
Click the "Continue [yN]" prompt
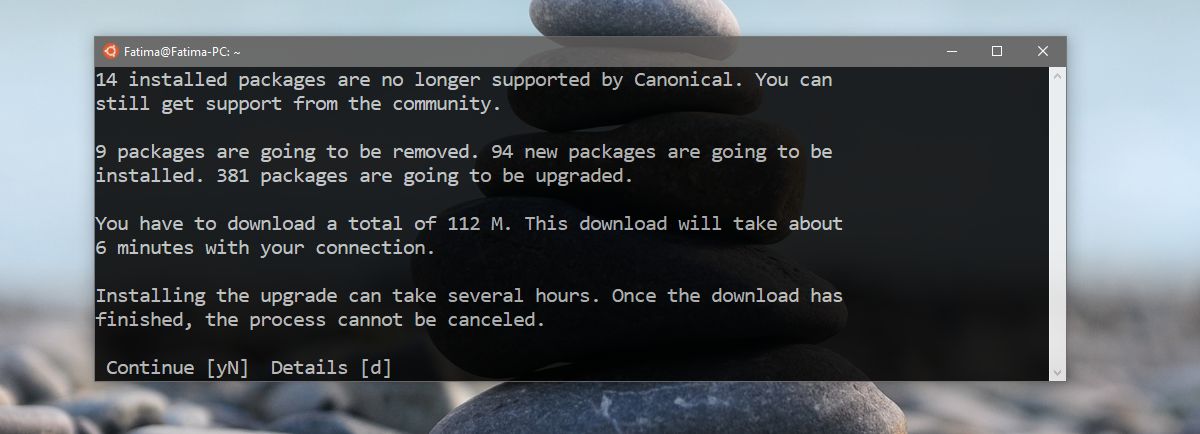point(177,368)
